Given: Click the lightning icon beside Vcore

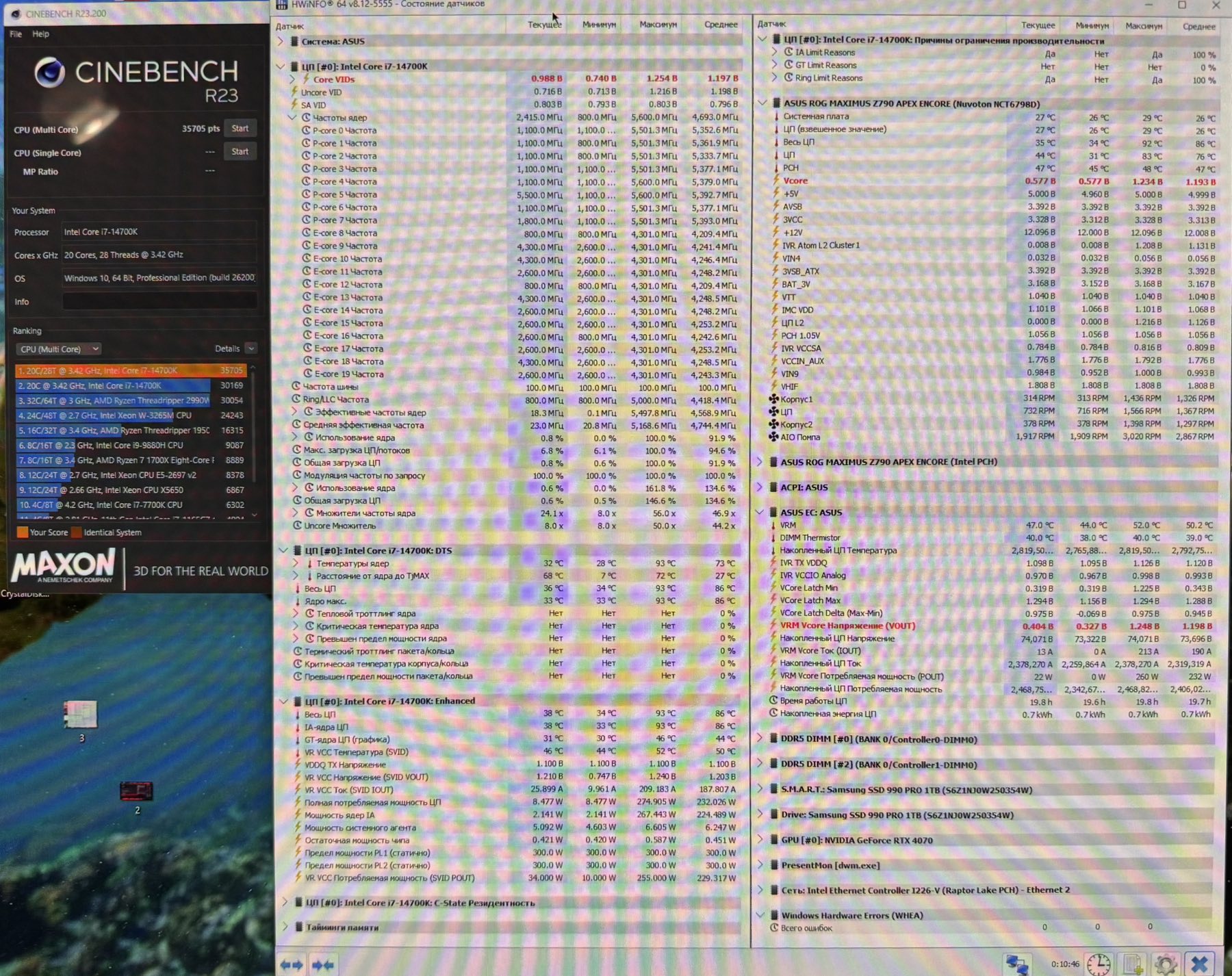Looking at the screenshot, I should (x=776, y=181).
